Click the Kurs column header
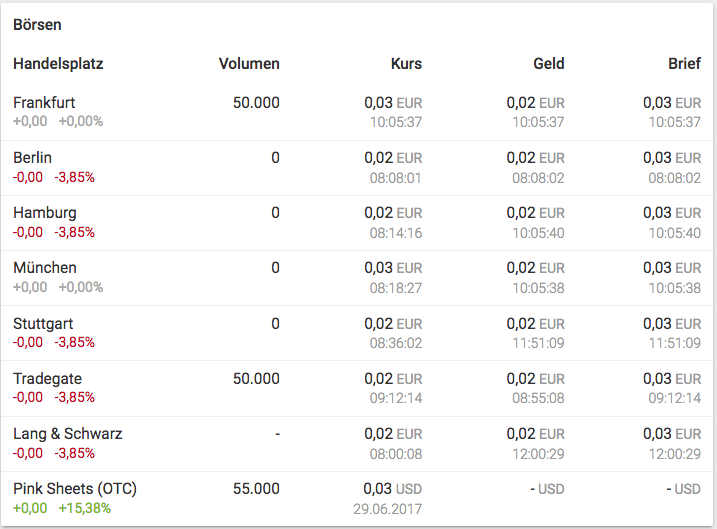 click(x=406, y=64)
